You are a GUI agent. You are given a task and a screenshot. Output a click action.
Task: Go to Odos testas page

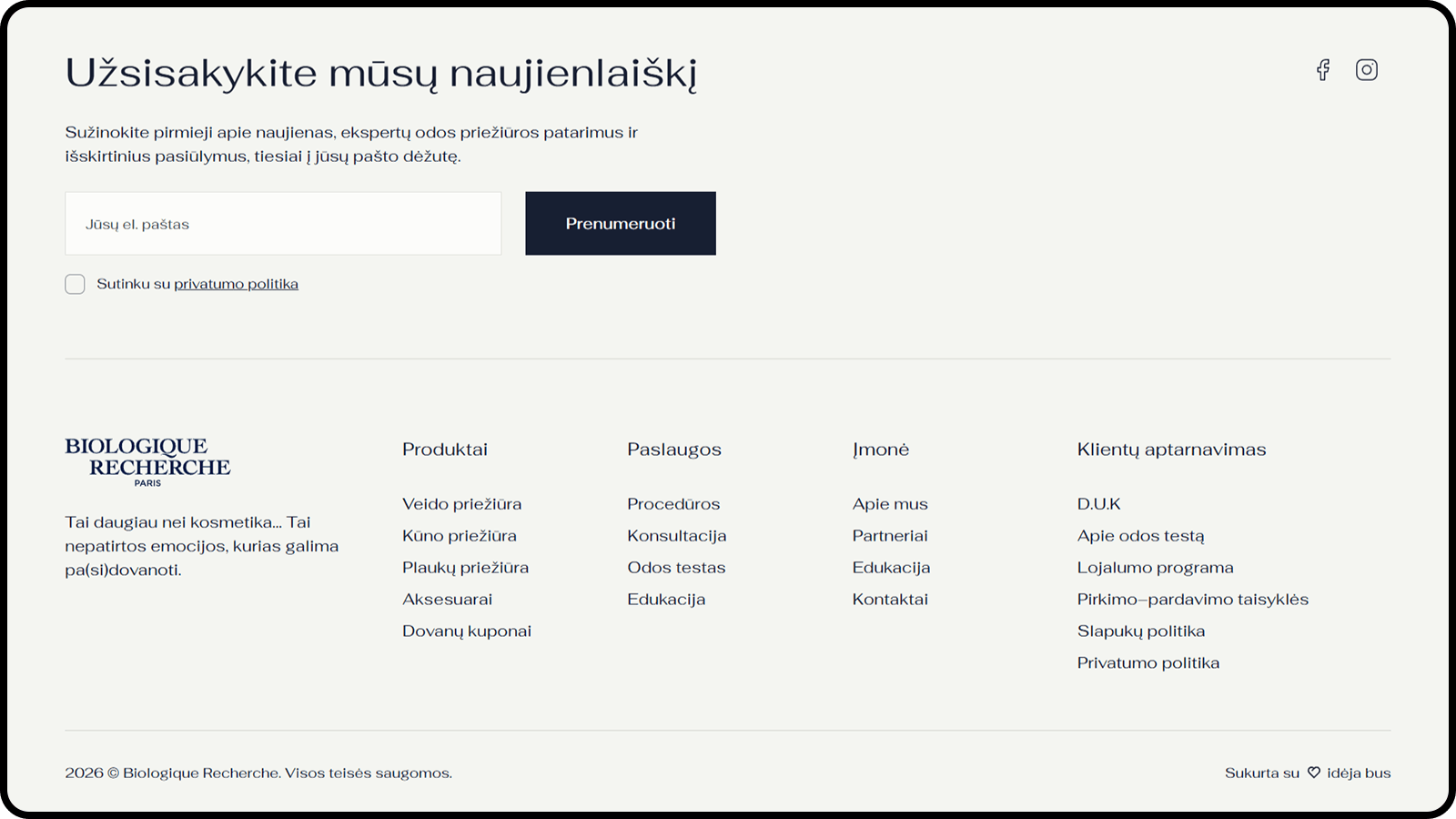pyautogui.click(x=676, y=568)
